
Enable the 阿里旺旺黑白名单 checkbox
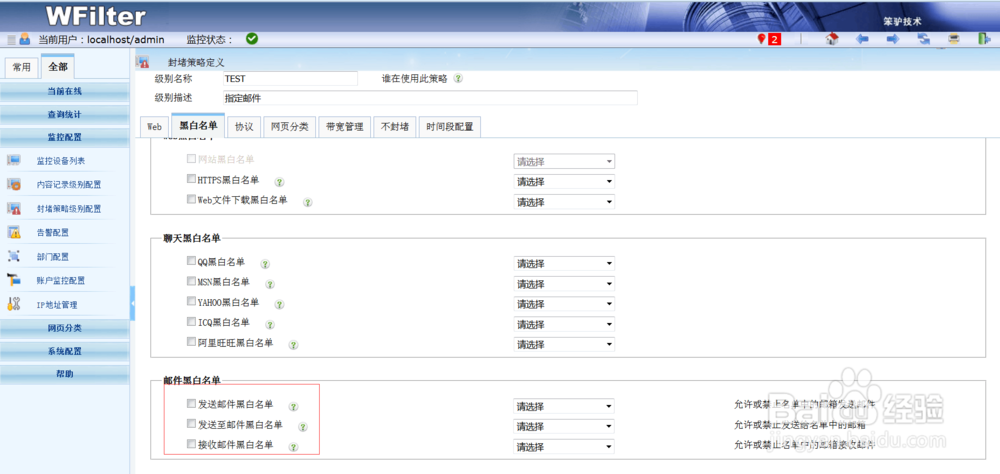[x=191, y=342]
